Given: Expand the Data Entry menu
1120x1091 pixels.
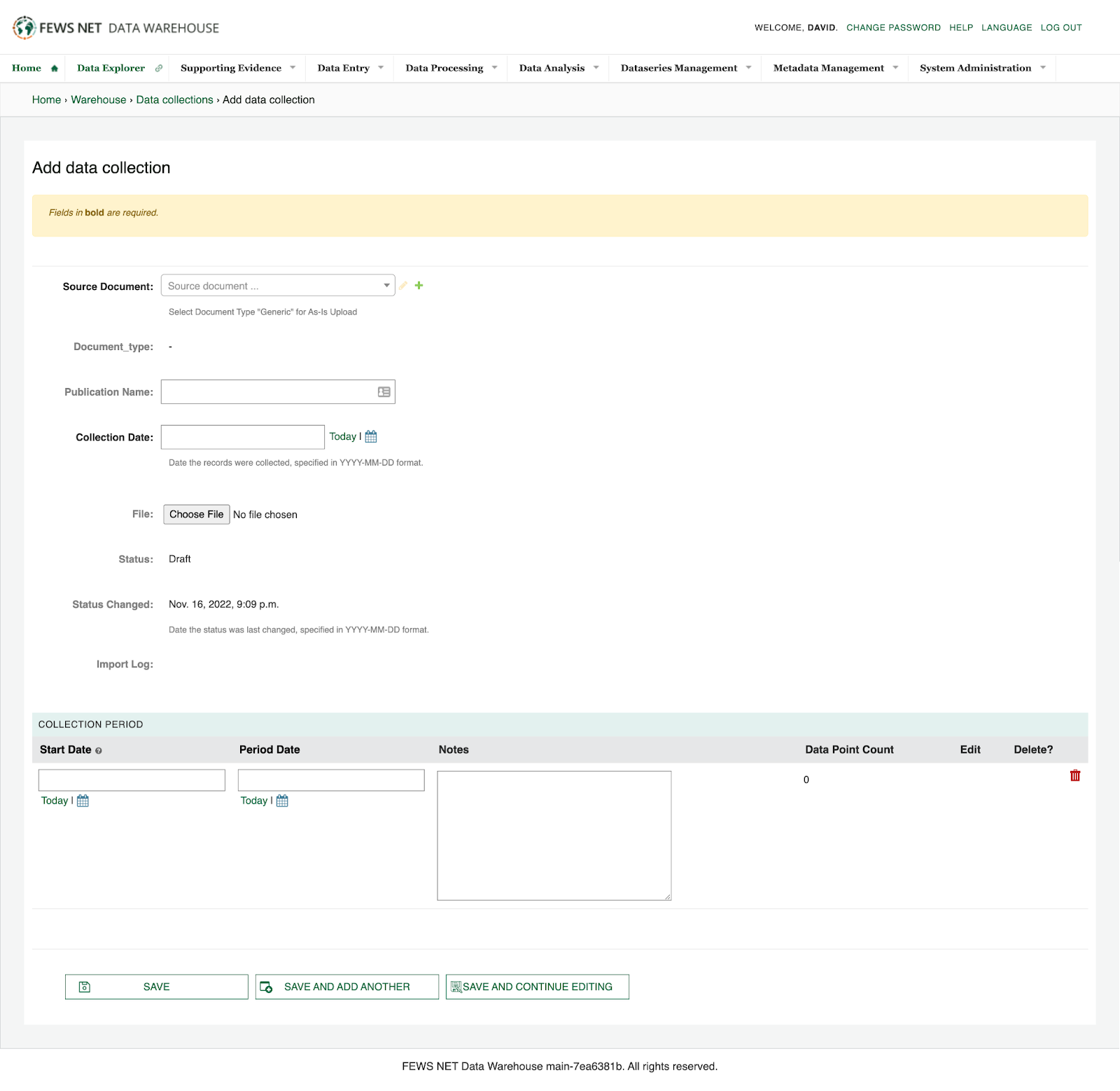Looking at the screenshot, I should pos(350,68).
